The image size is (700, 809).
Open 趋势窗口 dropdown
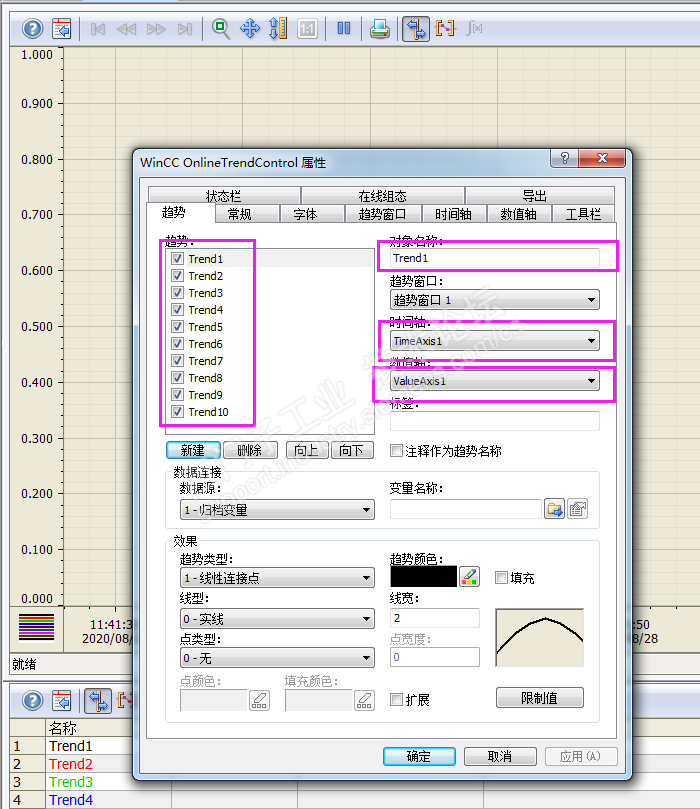pos(495,300)
